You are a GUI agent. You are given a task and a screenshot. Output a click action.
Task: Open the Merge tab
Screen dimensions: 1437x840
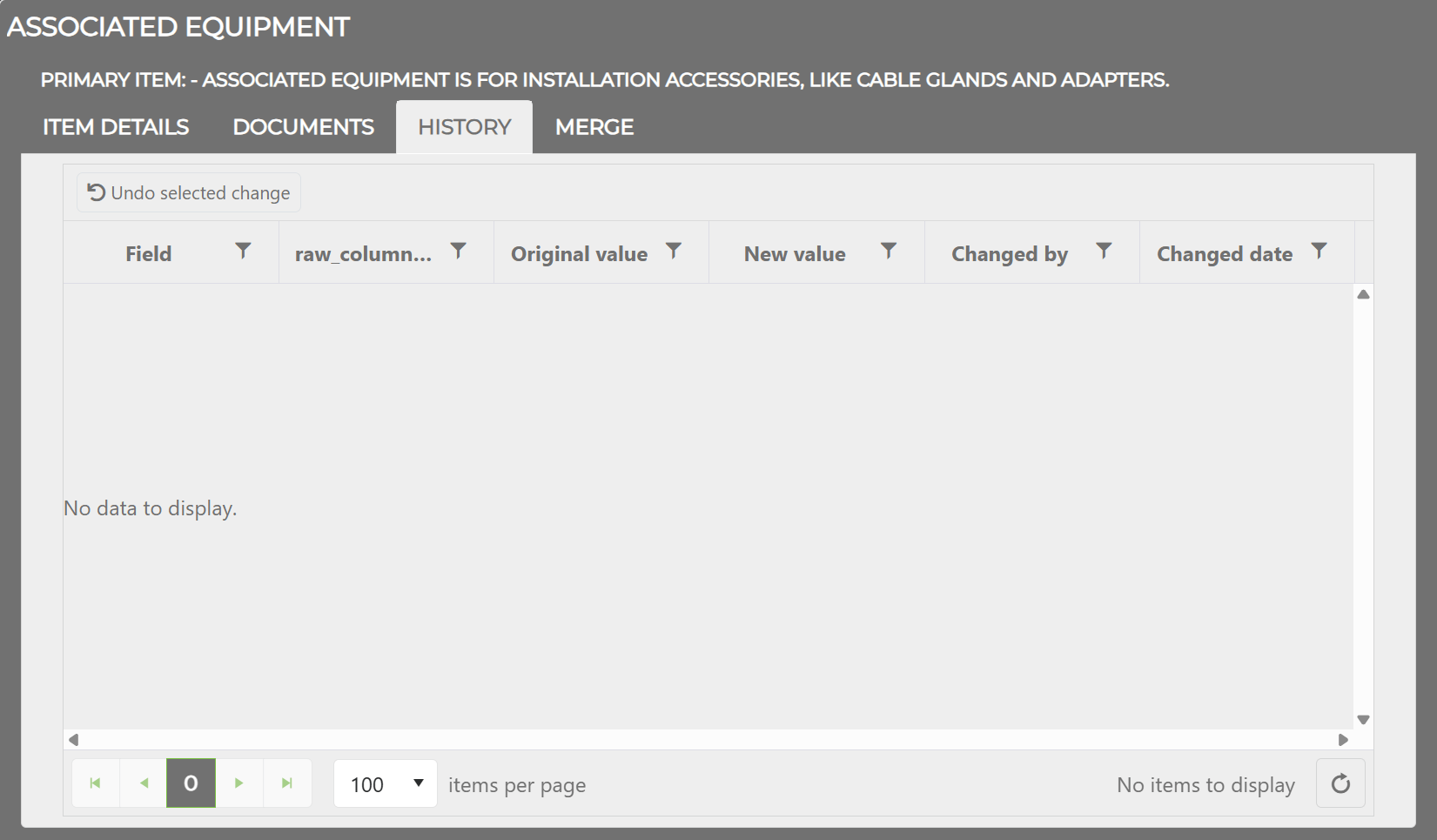click(x=594, y=127)
